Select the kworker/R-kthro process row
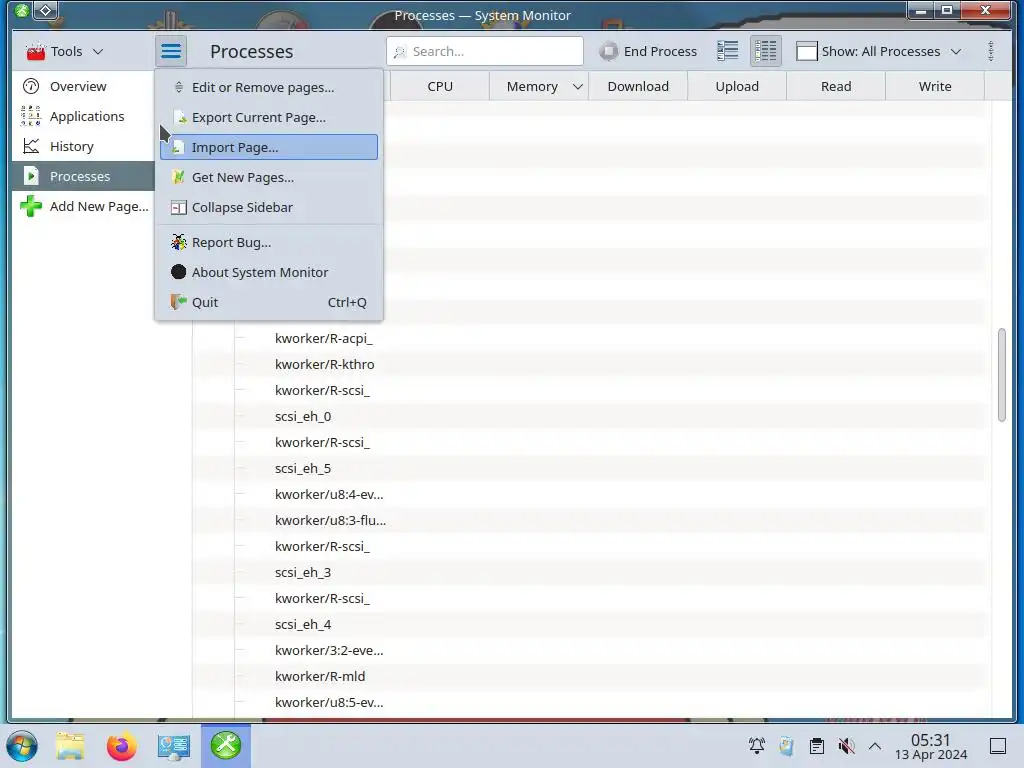 [589, 364]
